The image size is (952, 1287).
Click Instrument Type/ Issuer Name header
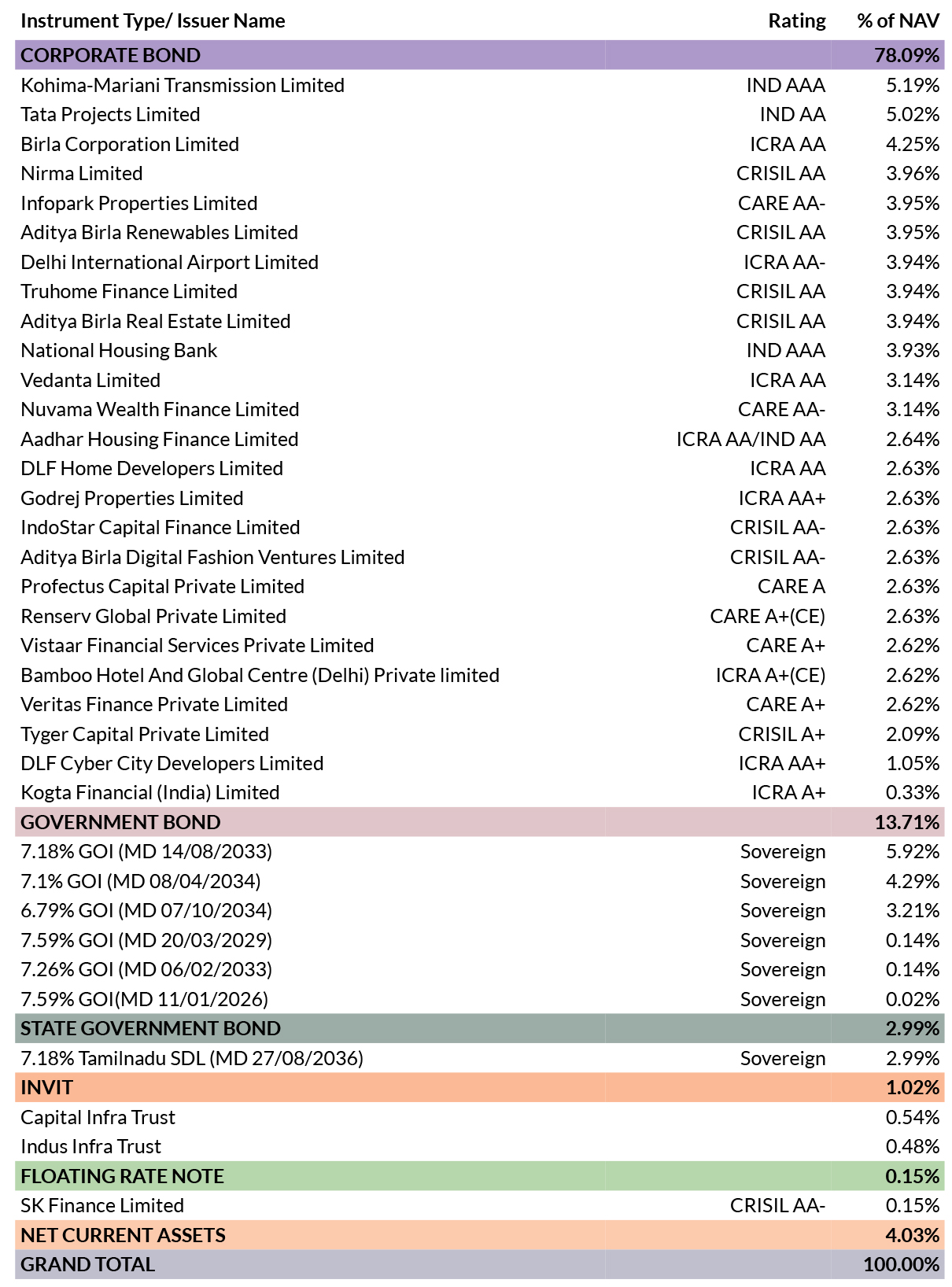pyautogui.click(x=153, y=20)
